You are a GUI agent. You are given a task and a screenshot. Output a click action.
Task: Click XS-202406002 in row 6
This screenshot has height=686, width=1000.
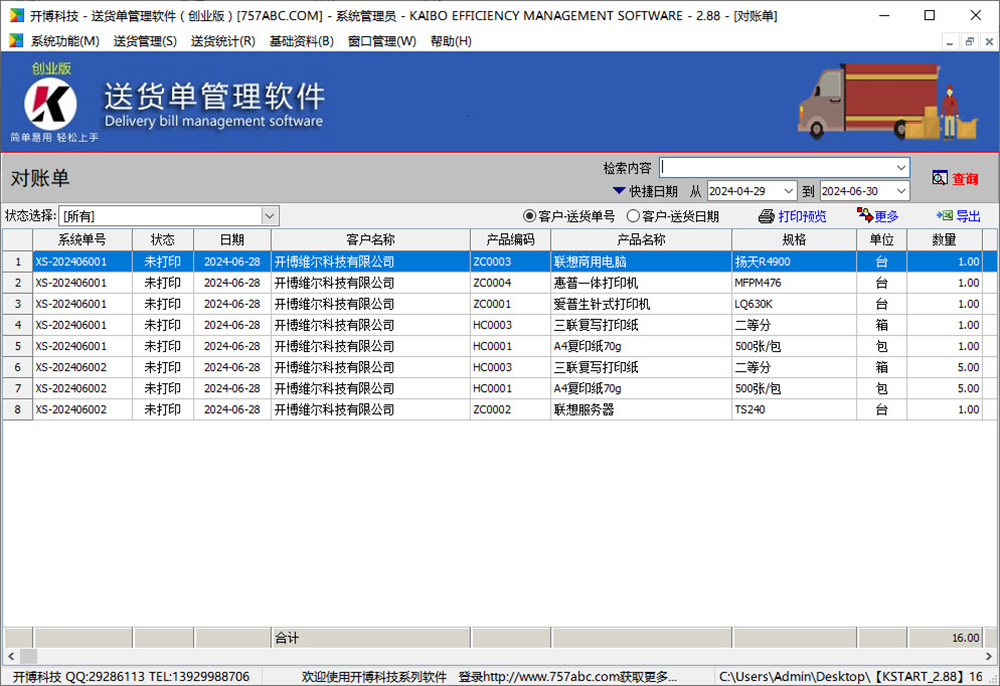point(82,367)
